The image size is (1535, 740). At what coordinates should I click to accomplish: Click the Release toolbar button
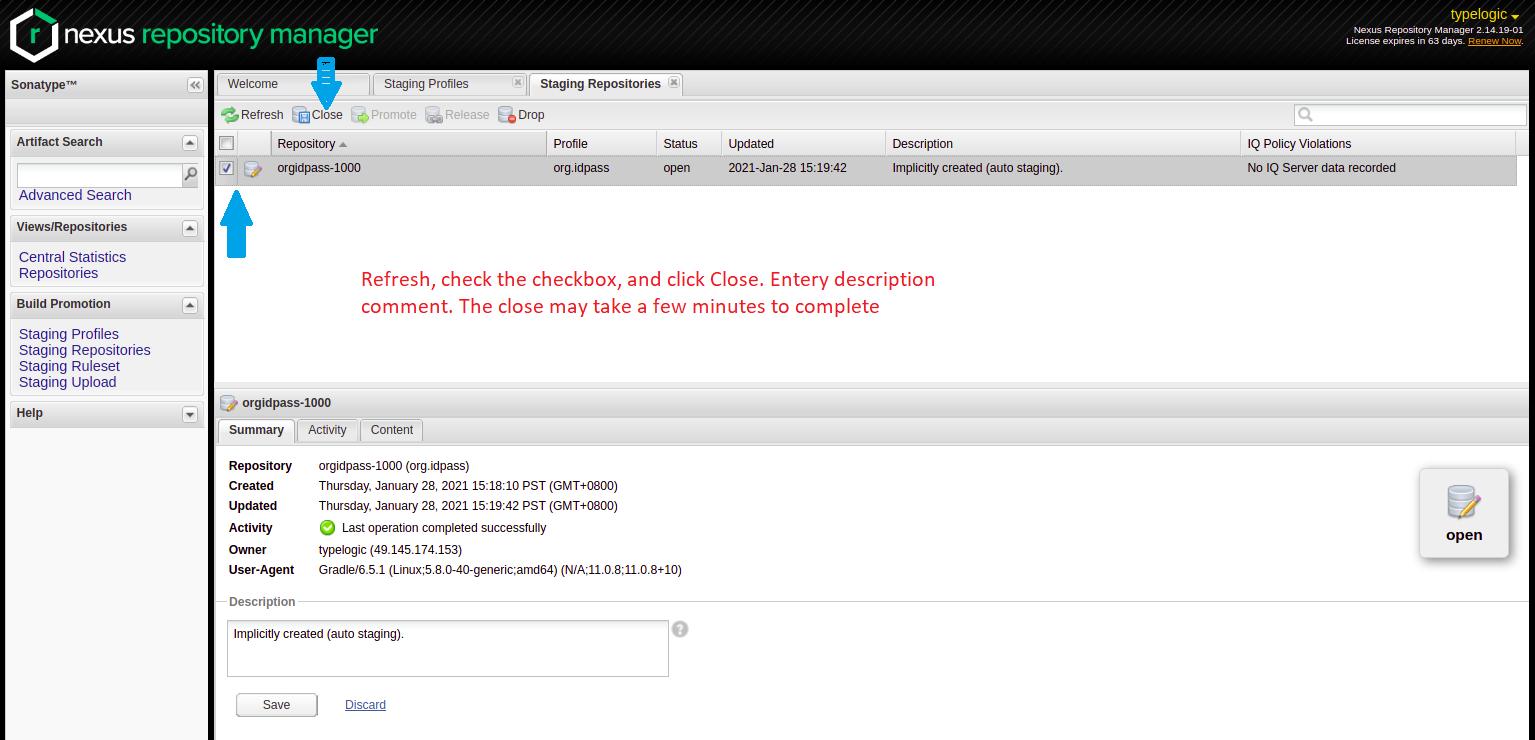(457, 115)
